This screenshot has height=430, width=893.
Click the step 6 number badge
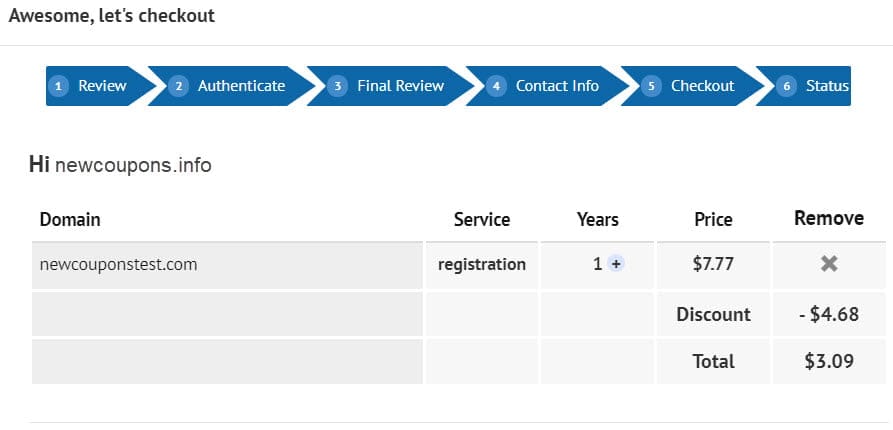[787, 86]
